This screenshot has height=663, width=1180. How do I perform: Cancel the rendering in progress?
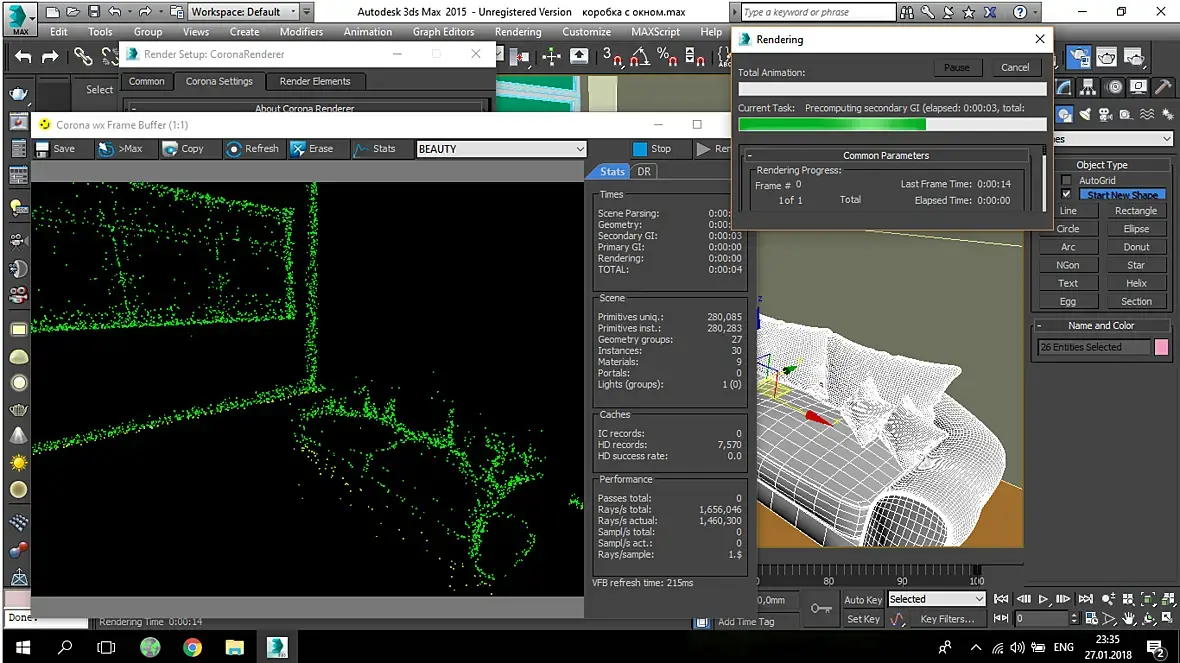click(1015, 67)
